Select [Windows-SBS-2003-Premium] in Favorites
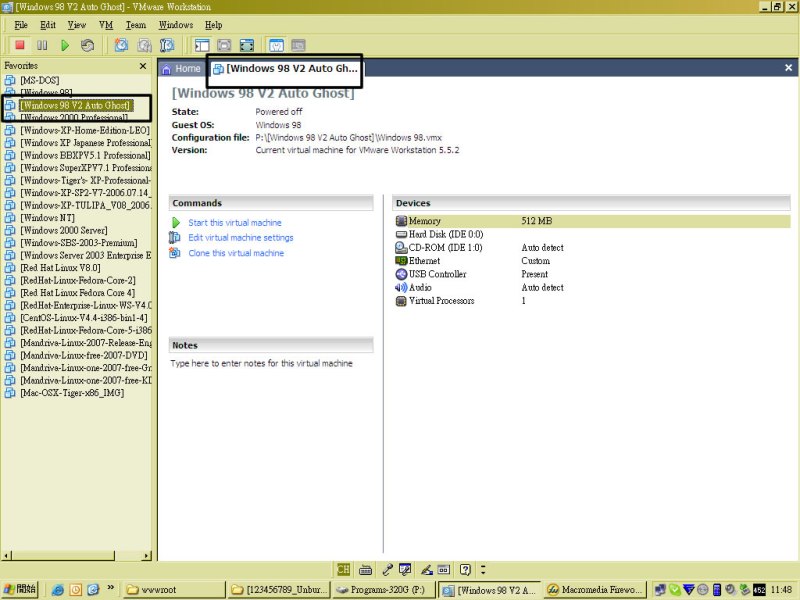 [x=79, y=243]
